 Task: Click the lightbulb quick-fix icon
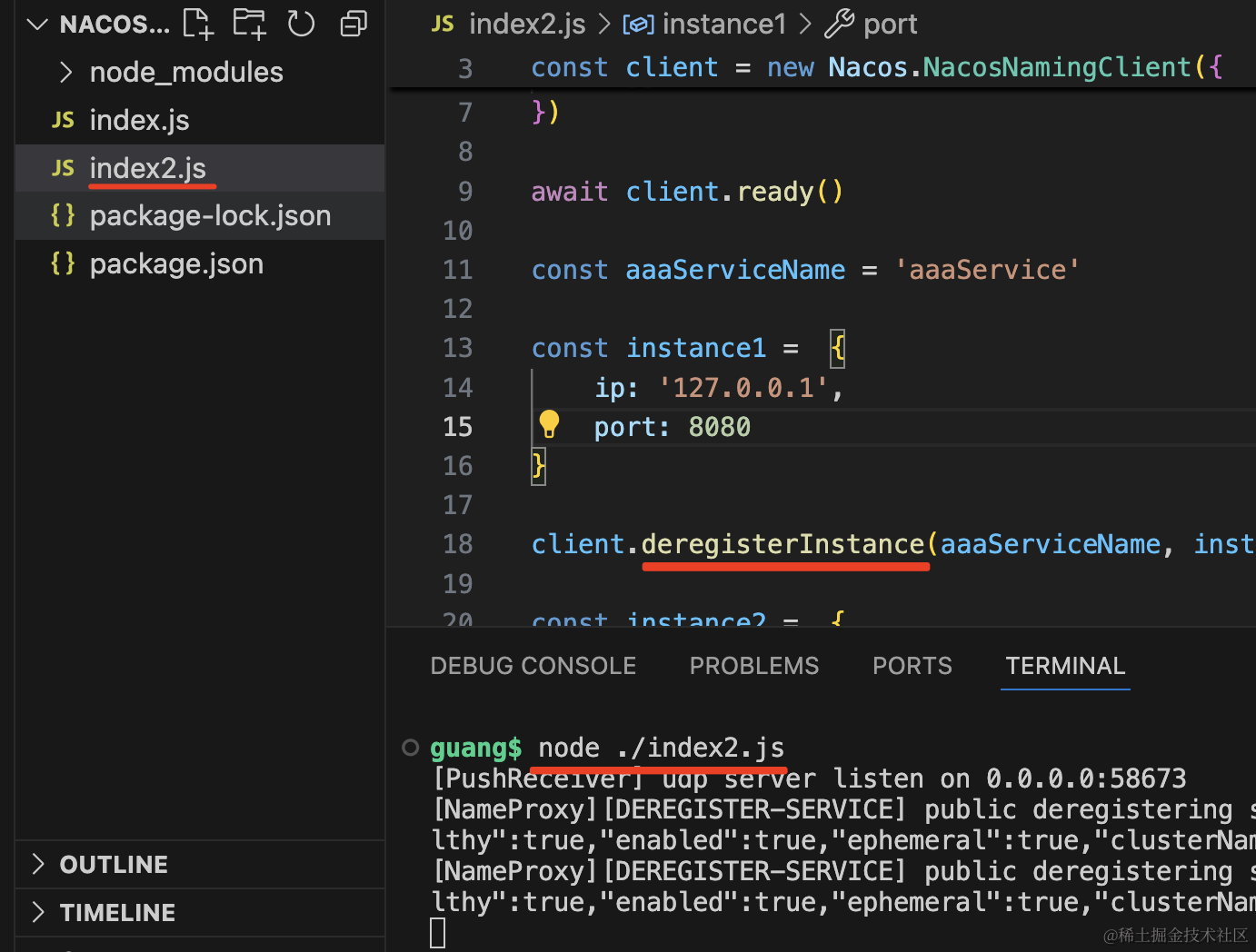pos(549,424)
